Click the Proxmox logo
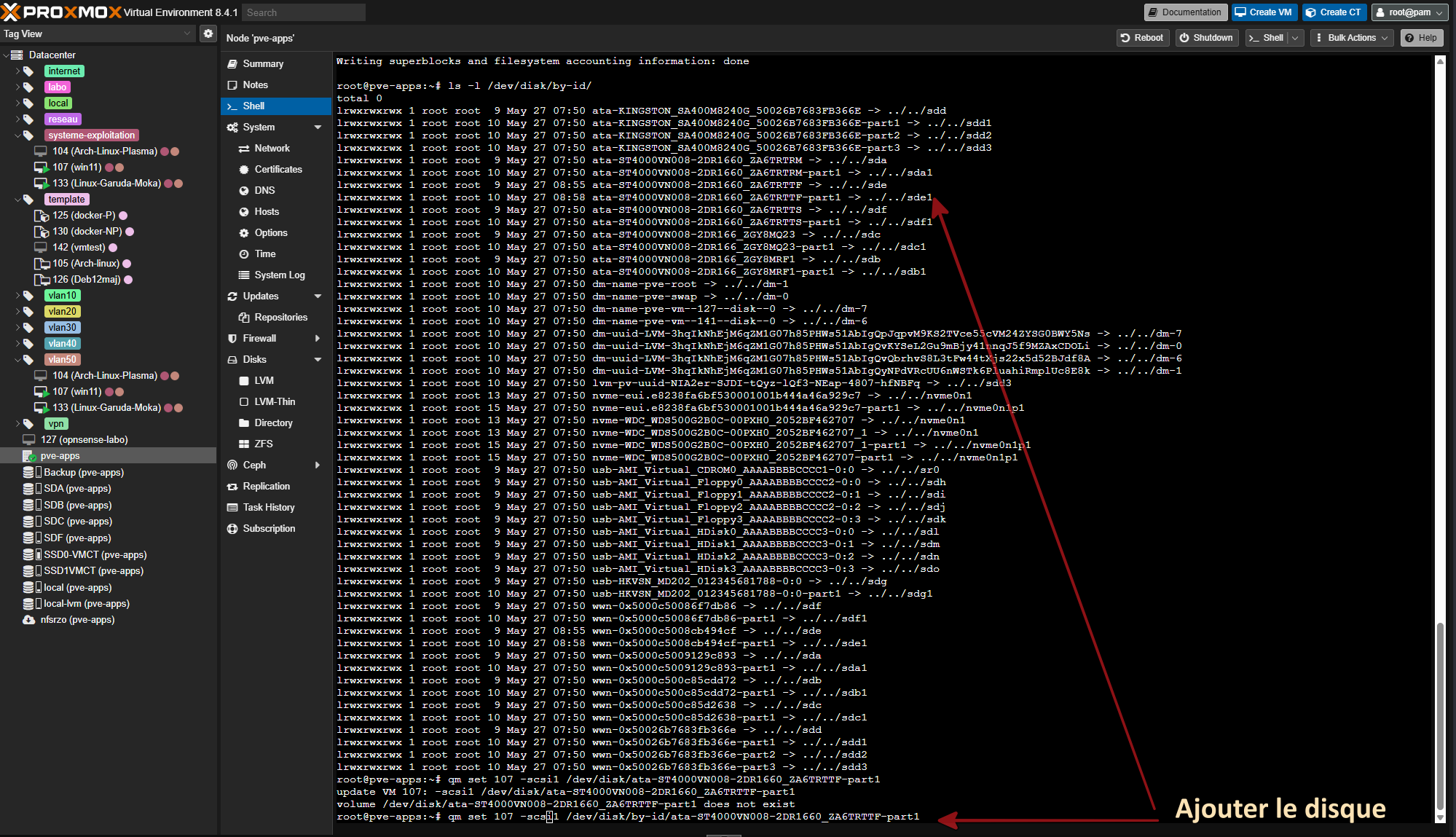This screenshot has height=837, width=1456. [x=61, y=12]
